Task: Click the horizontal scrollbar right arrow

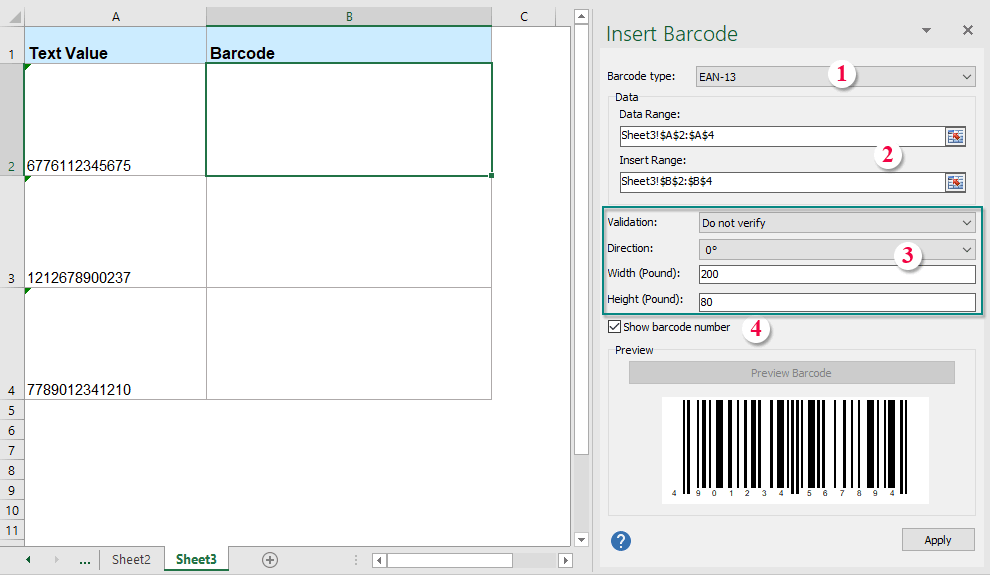Action: tap(565, 561)
